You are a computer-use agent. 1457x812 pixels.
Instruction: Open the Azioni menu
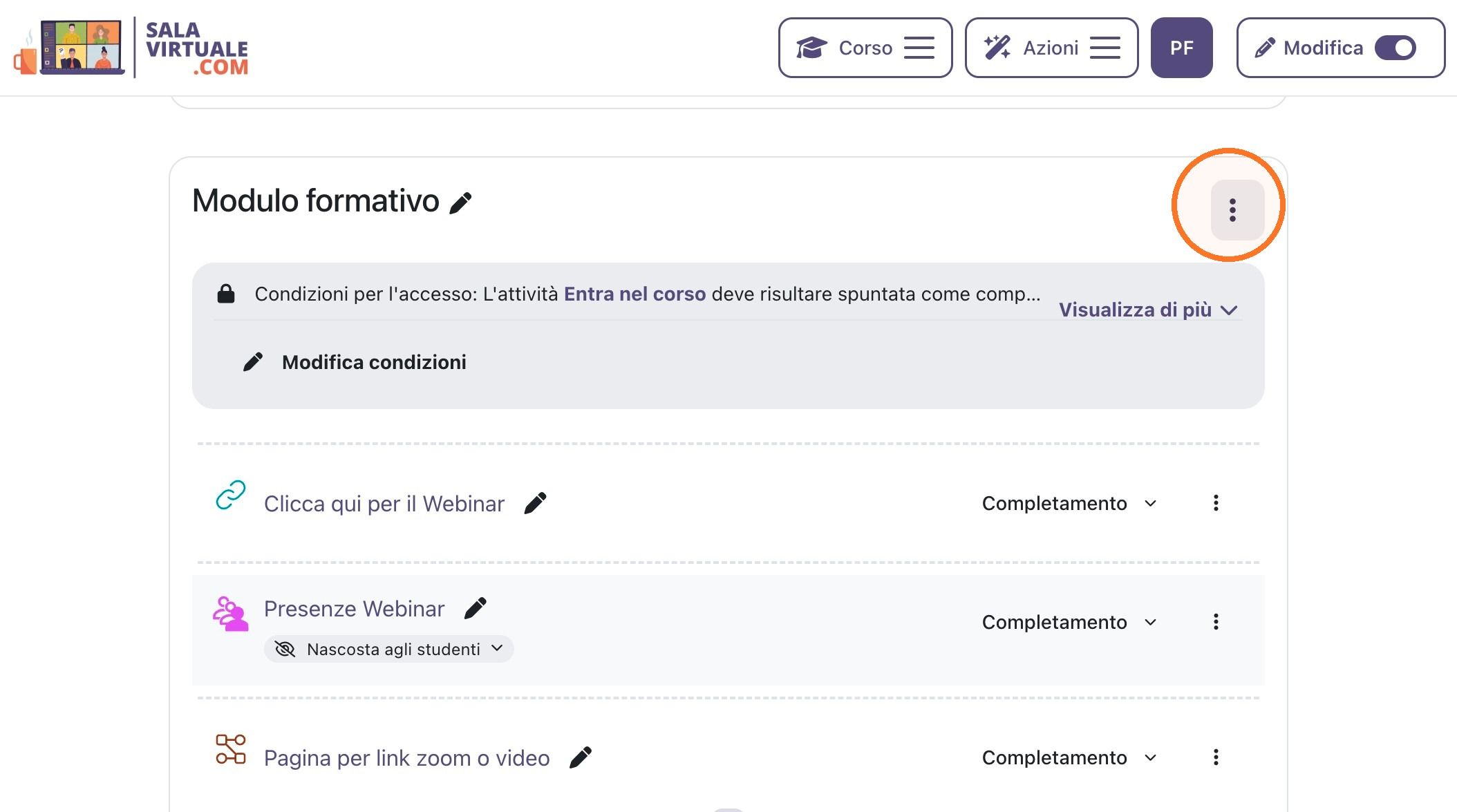click(1051, 48)
